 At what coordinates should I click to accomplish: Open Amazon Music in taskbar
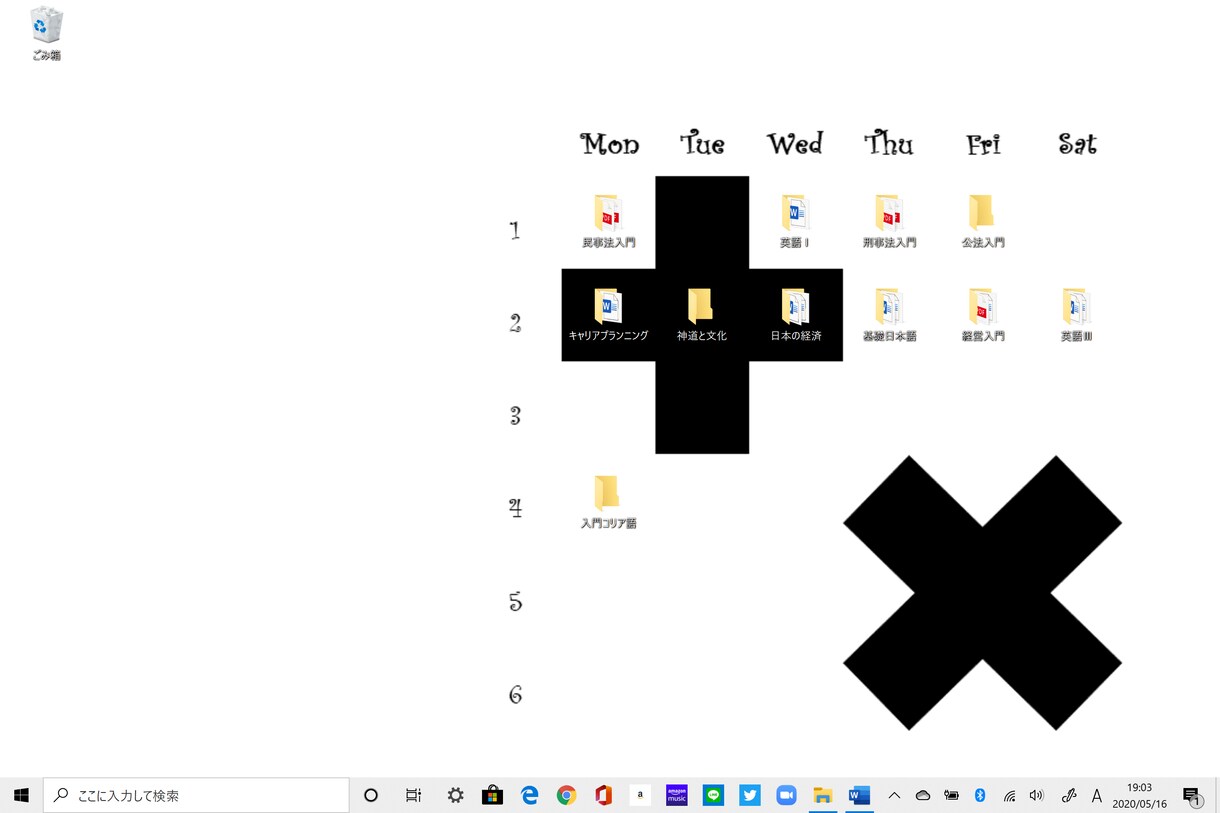point(677,795)
